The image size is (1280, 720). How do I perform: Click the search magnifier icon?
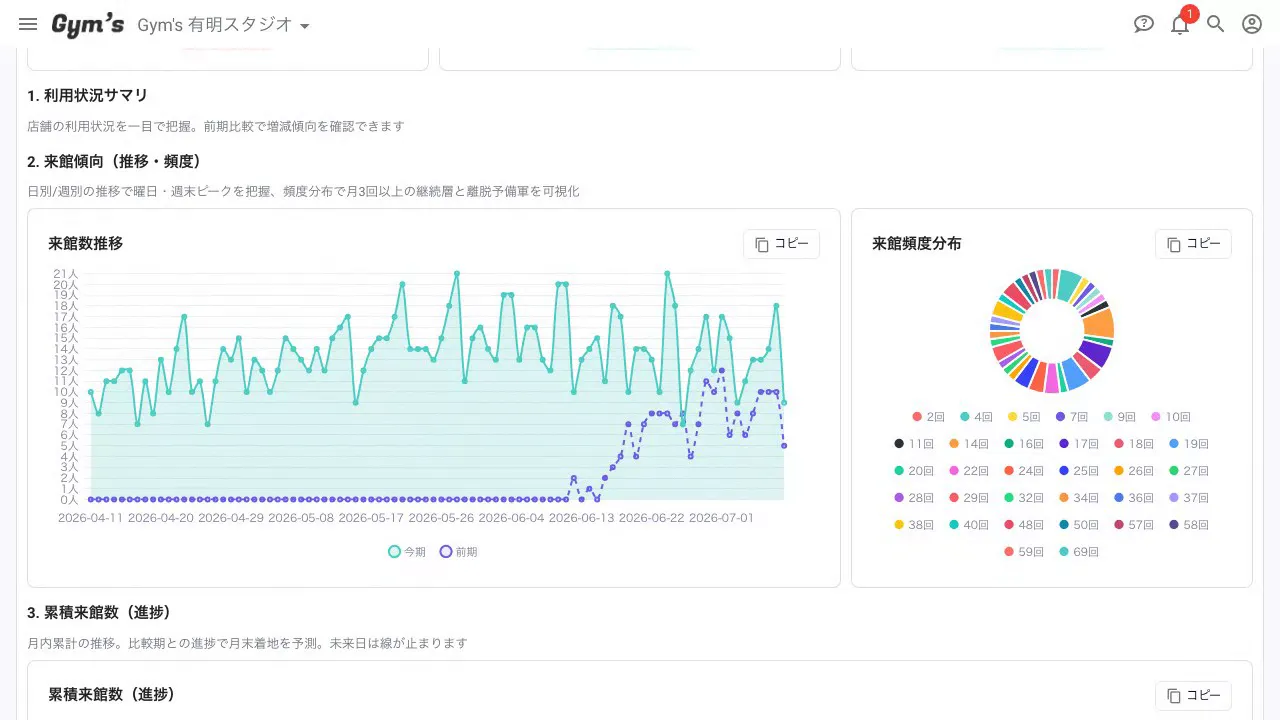(x=1216, y=24)
